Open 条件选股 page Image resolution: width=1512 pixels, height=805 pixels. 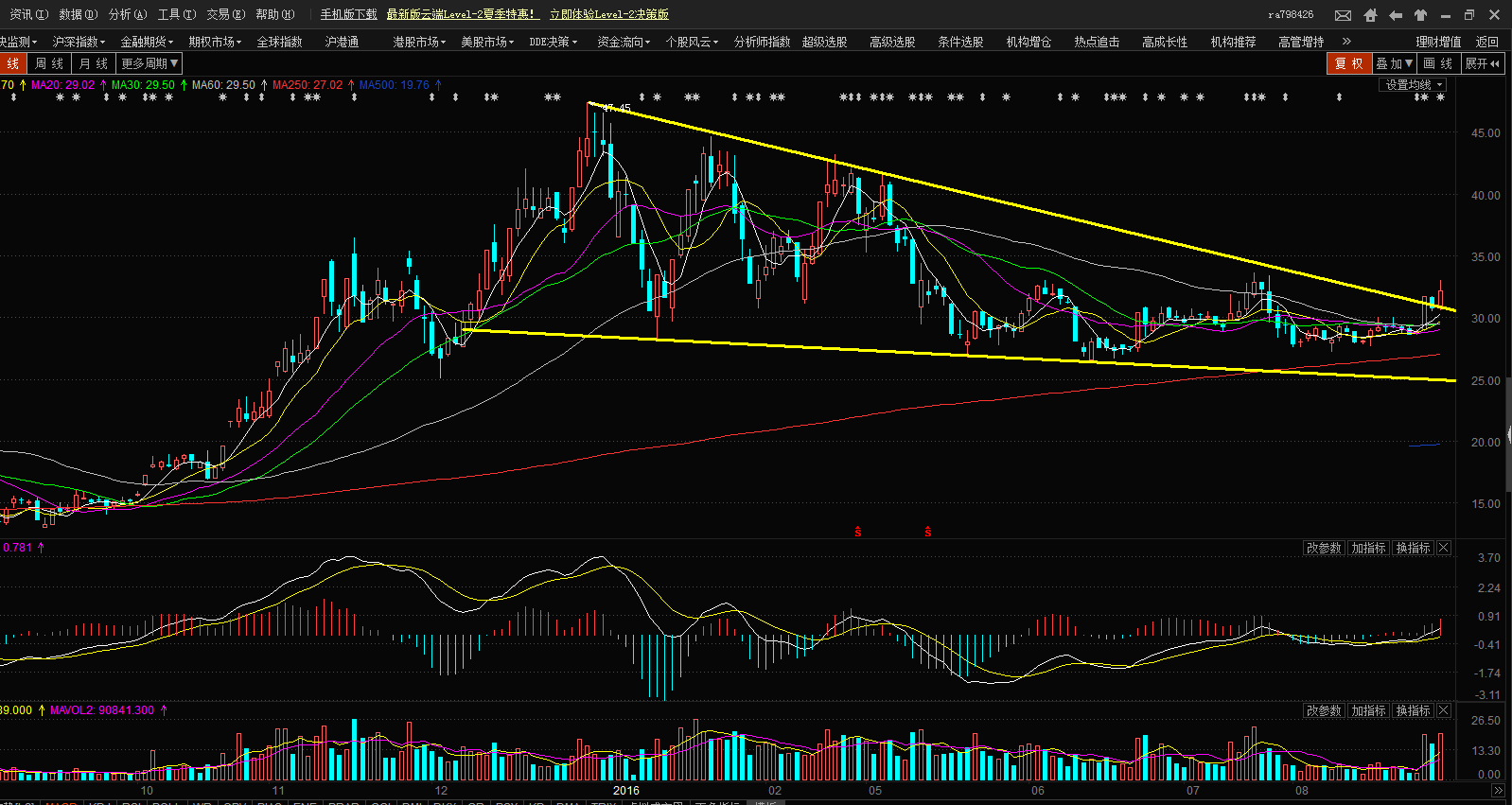[960, 42]
